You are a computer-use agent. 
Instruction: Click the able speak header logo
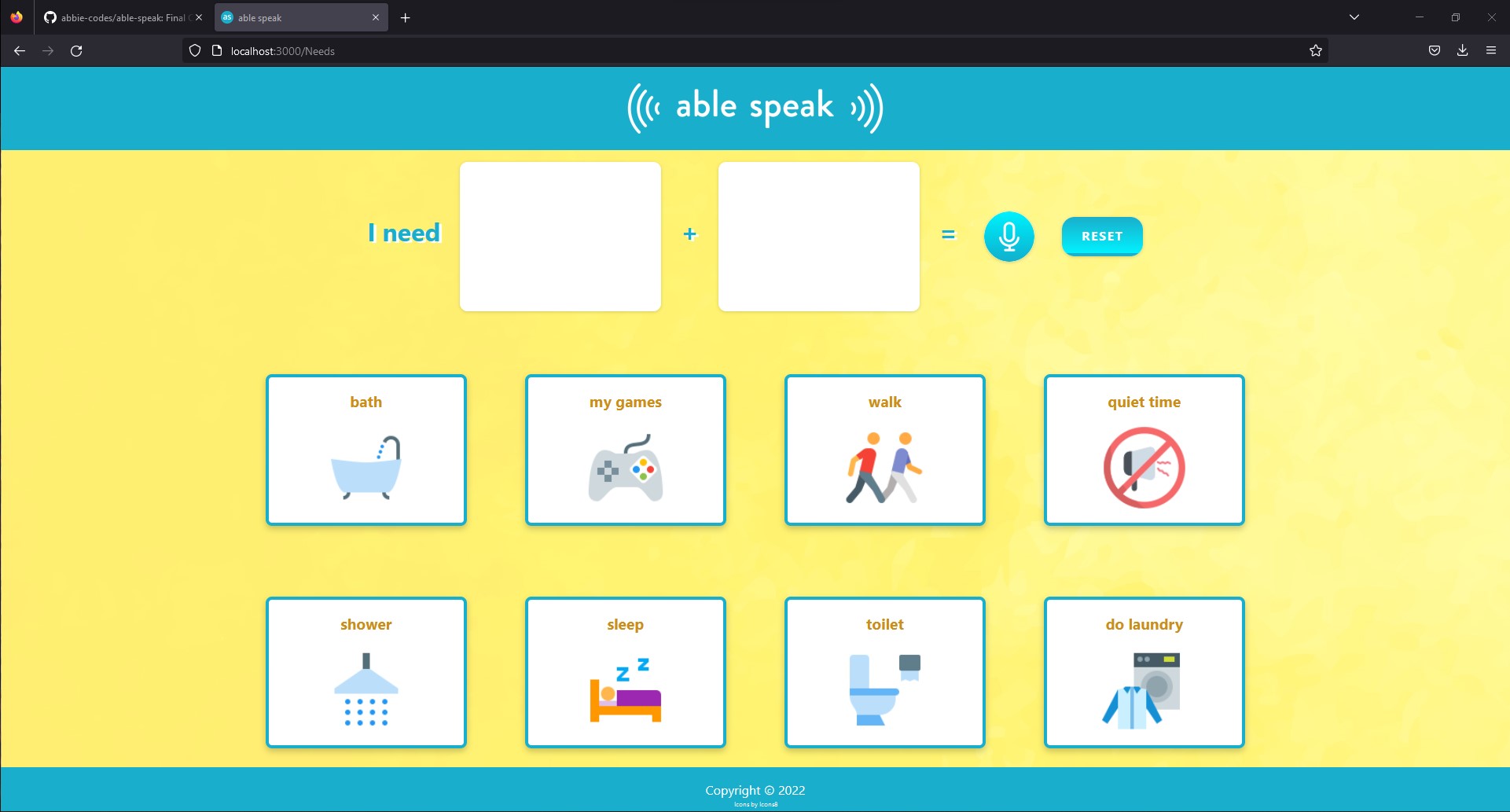click(x=755, y=108)
